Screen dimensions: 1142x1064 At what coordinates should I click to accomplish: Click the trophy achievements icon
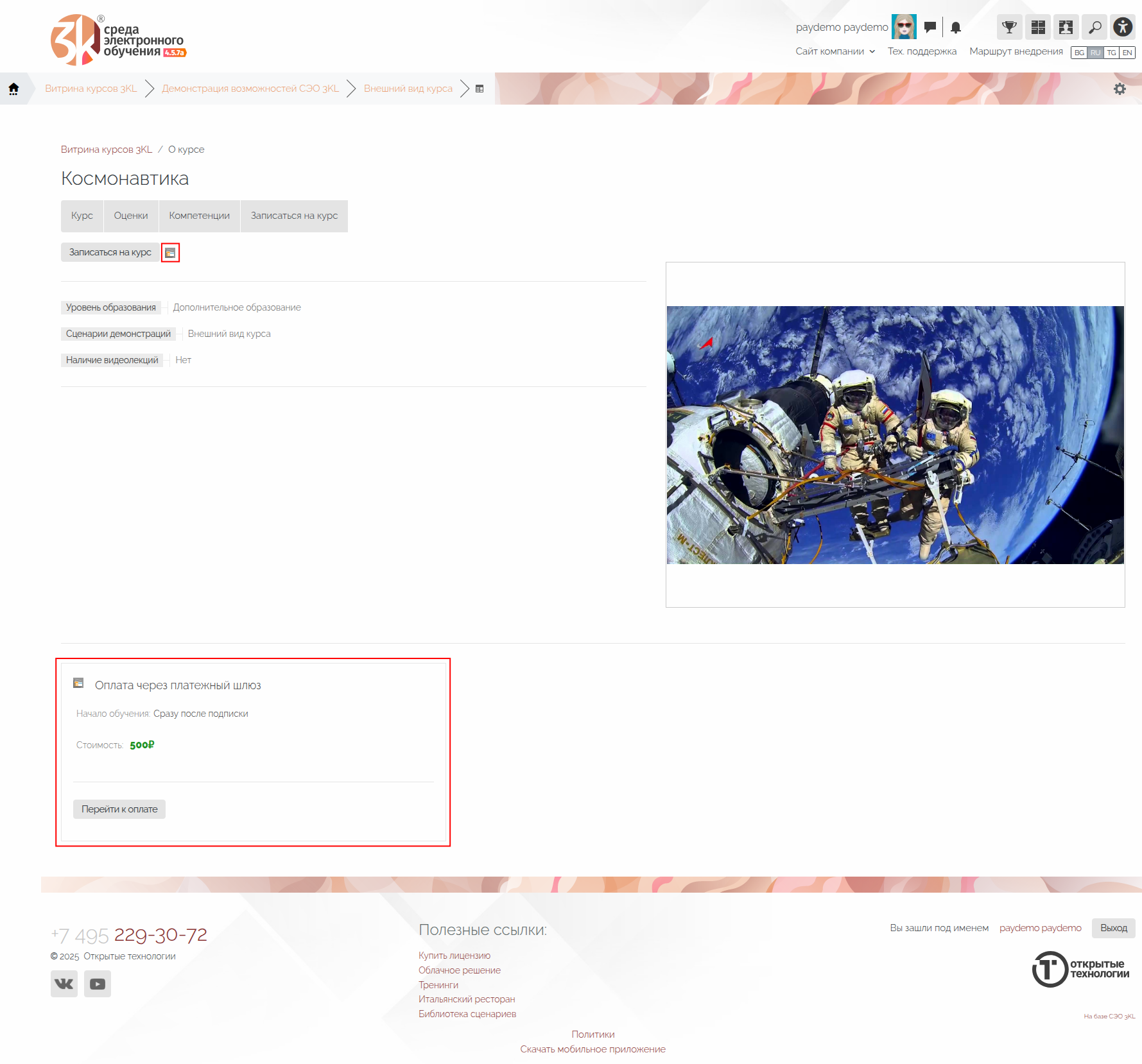point(1009,27)
